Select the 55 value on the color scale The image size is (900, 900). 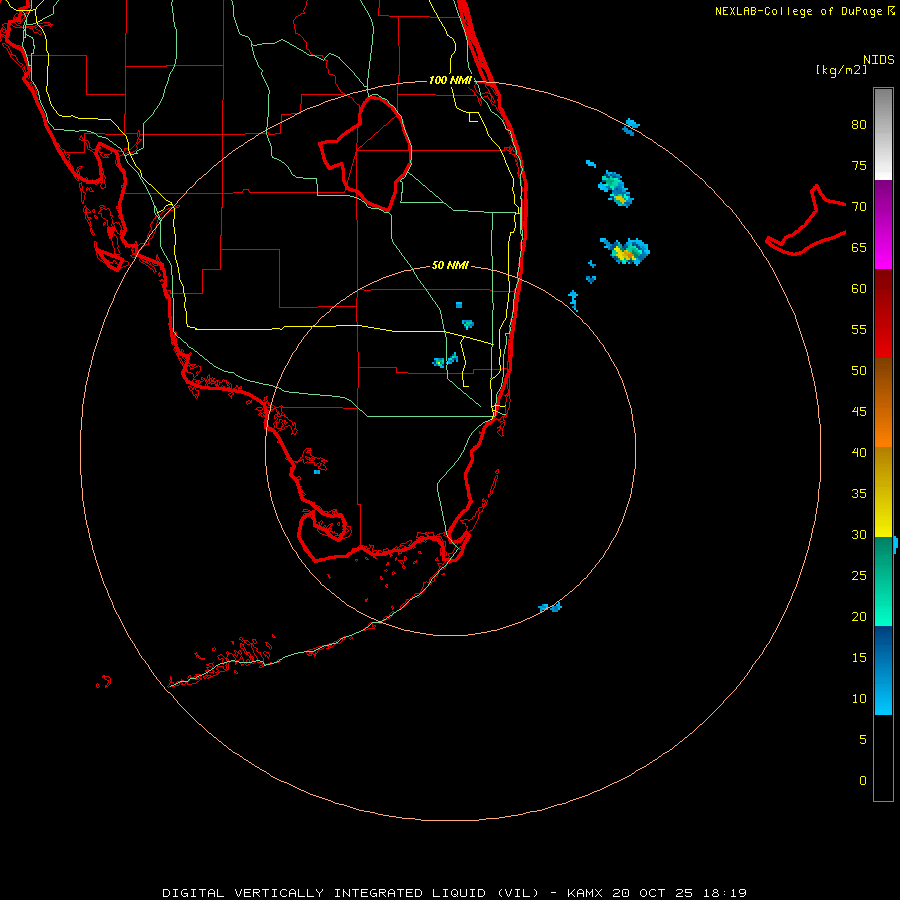pos(859,329)
